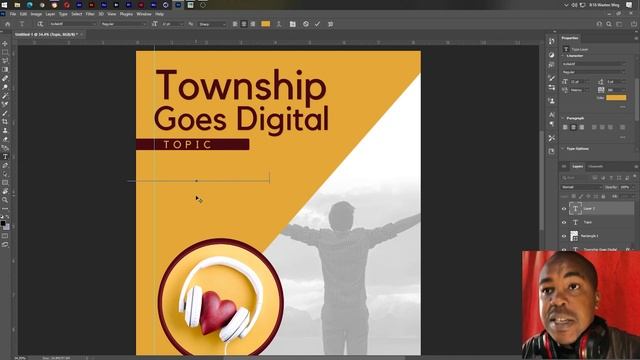Viewport: 640px width, 360px height.
Task: Hide Layer 2 with eye icon
Action: 564,209
